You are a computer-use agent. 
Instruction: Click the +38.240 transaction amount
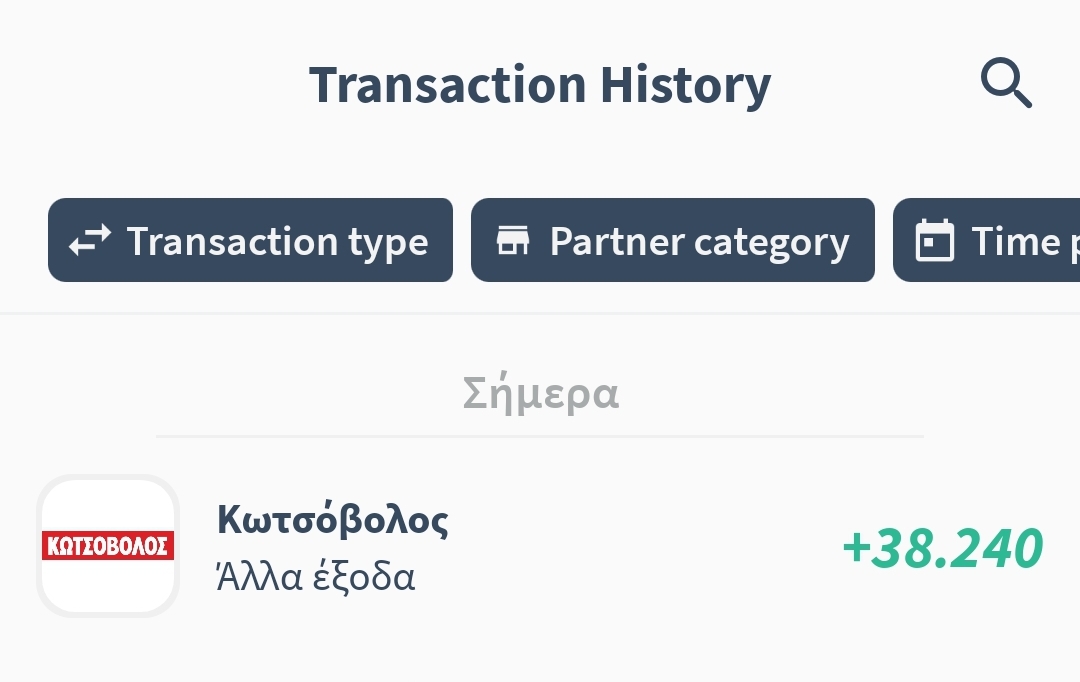[x=943, y=548]
